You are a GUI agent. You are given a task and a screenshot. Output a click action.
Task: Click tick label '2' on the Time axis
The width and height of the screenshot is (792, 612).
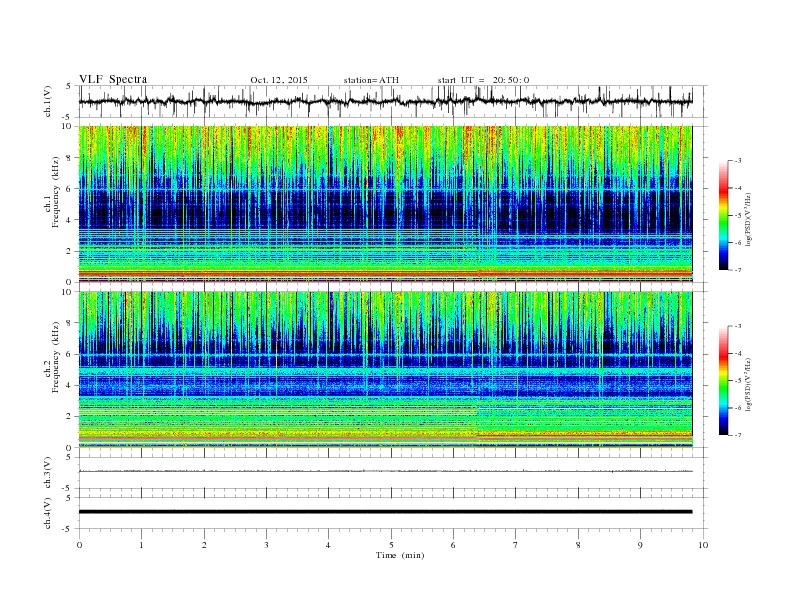click(204, 545)
